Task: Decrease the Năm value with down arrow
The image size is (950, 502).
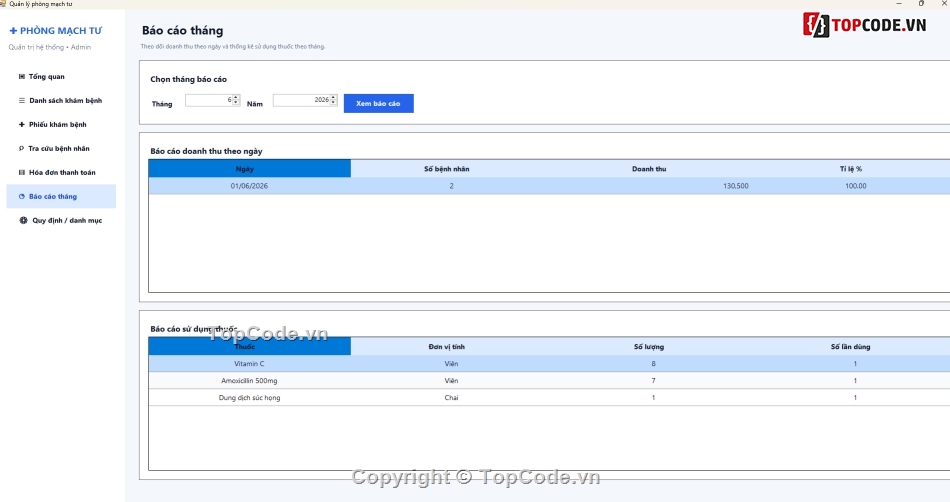Action: [333, 102]
